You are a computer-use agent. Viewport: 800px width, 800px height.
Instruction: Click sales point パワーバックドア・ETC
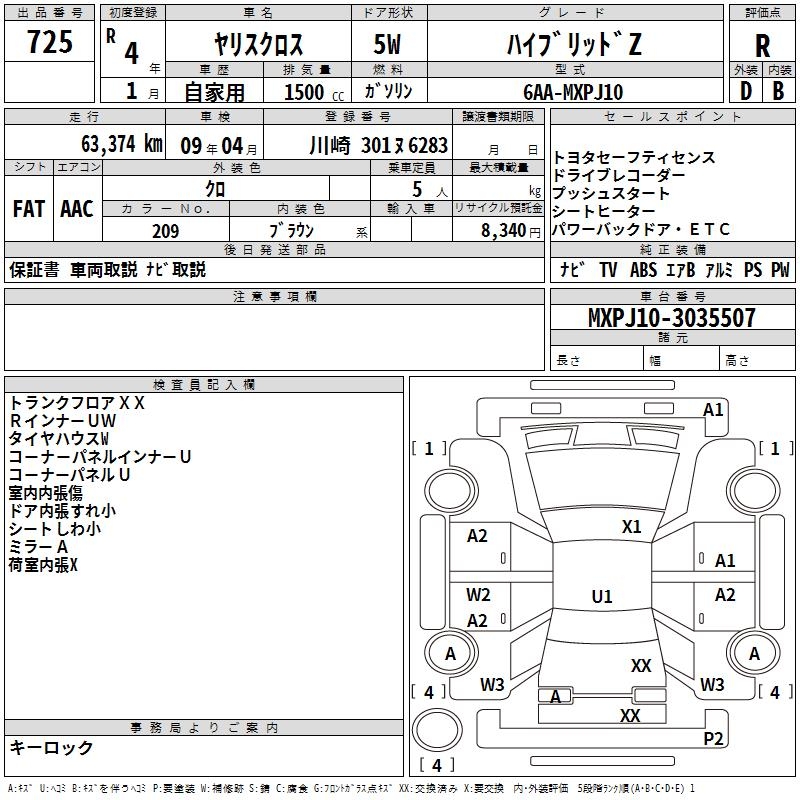click(x=641, y=229)
